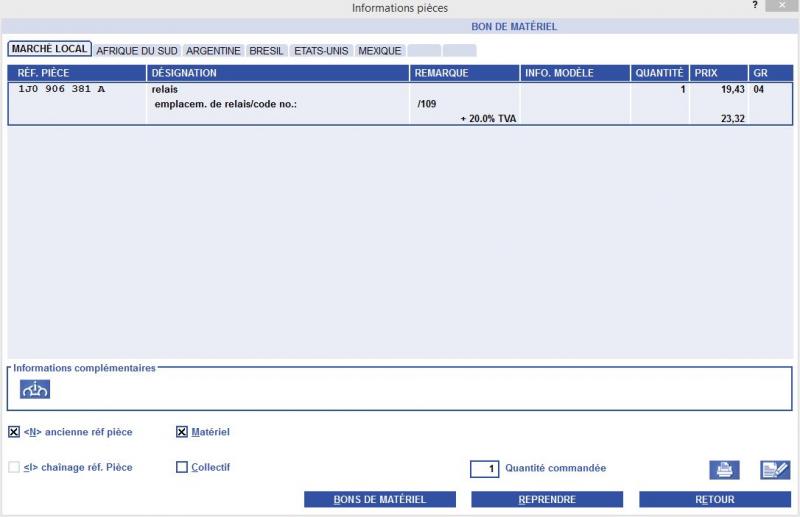Click the Quantité commandée input field

pyautogui.click(x=484, y=469)
